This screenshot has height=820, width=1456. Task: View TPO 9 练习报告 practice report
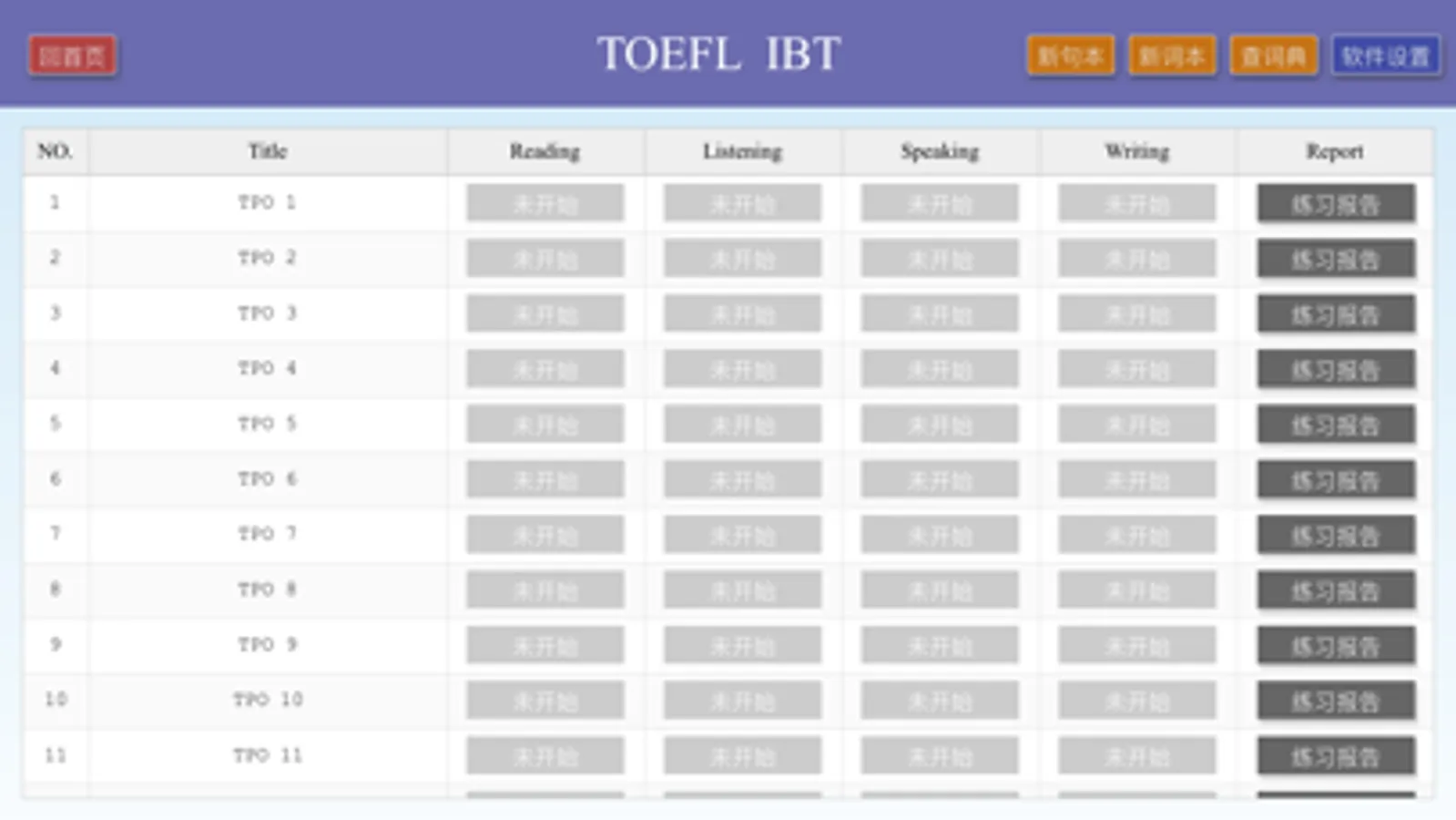click(1336, 646)
